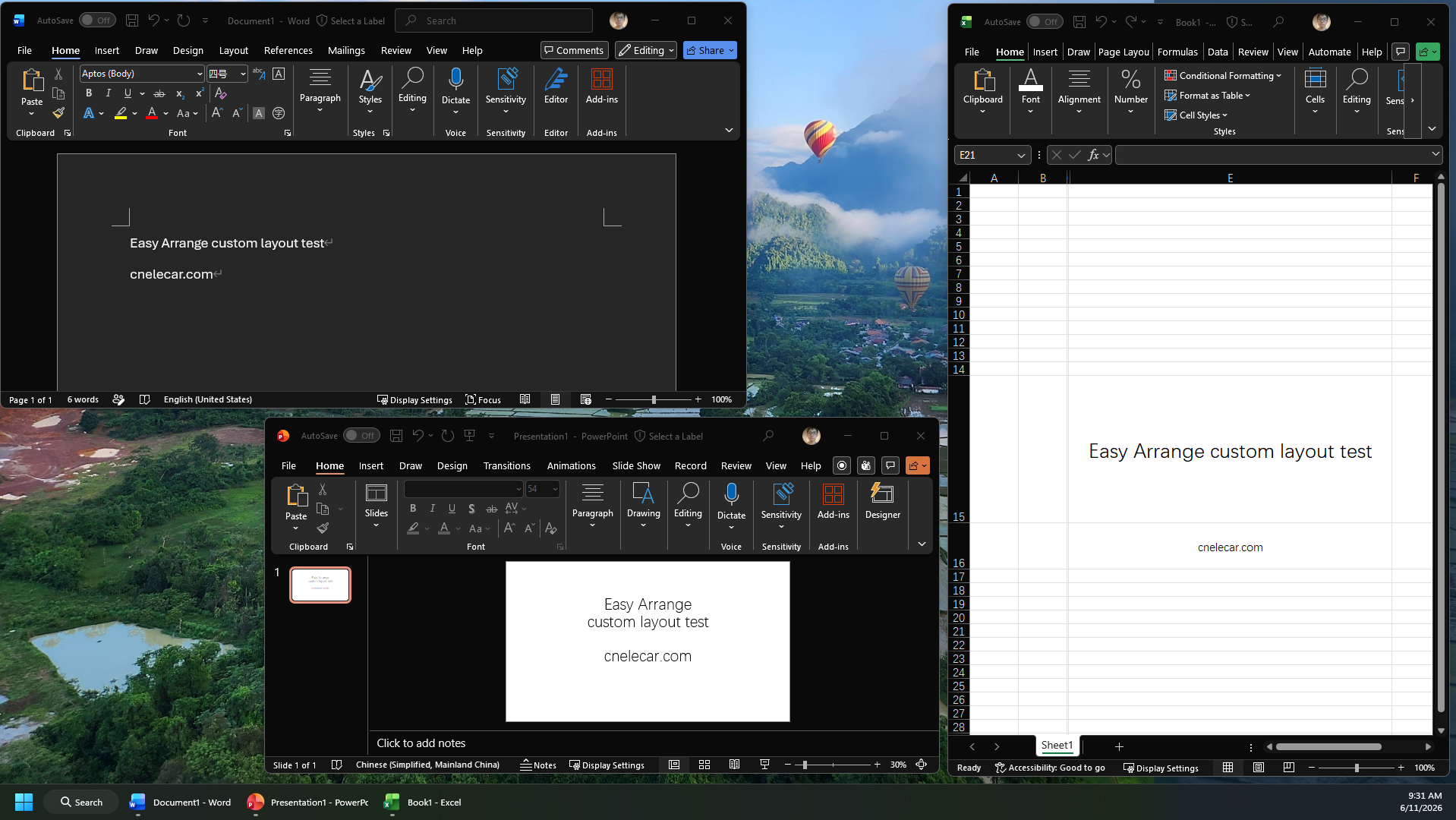Toggle Underline in PowerPoint font group
This screenshot has width=1456, height=820.
(x=452, y=509)
